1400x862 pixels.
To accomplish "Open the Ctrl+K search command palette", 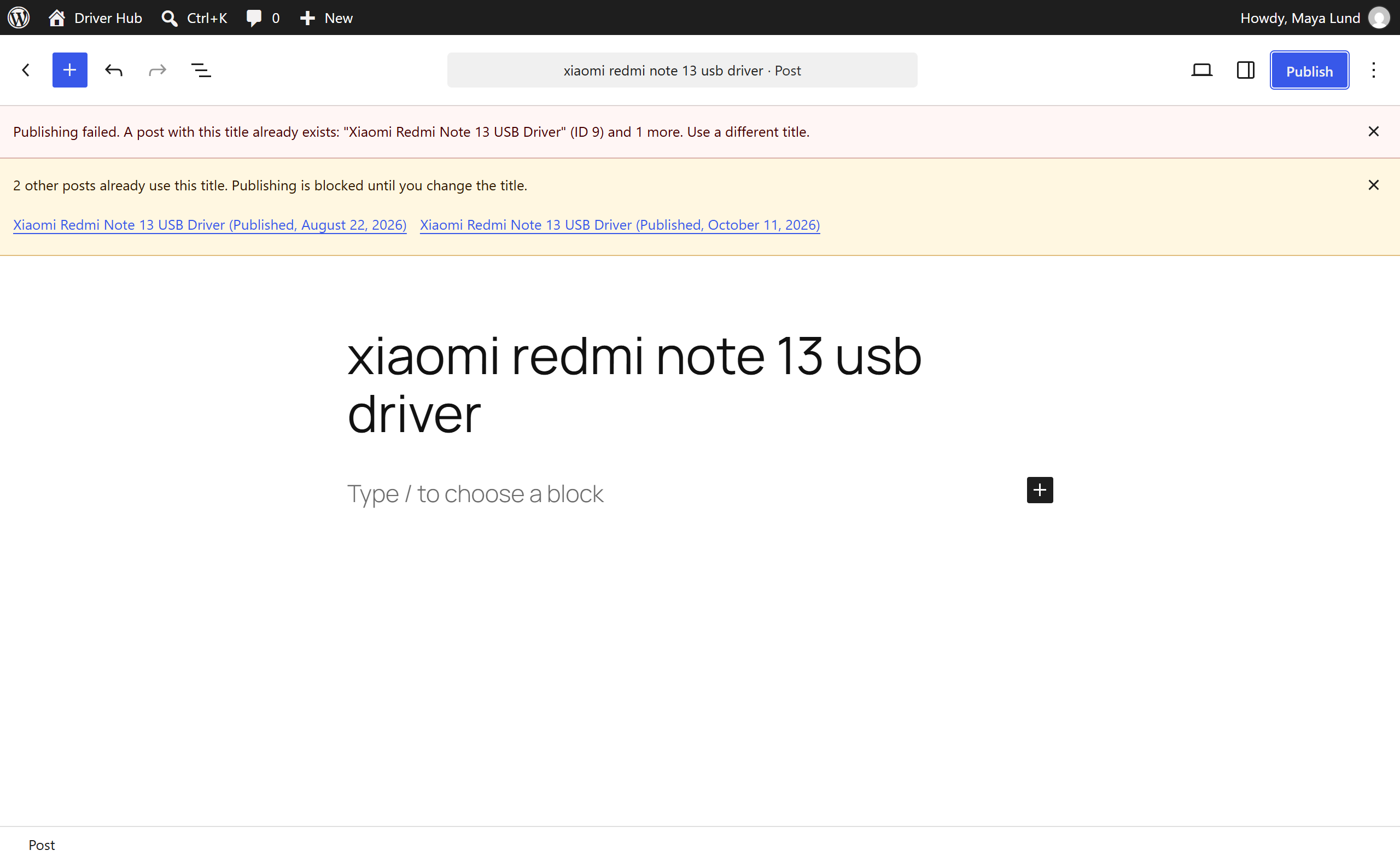I will pos(194,18).
